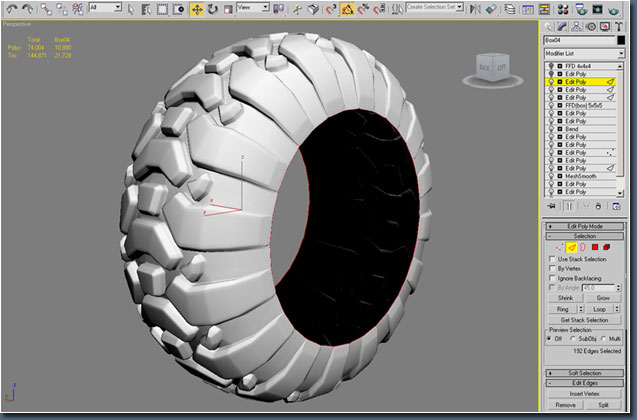
Task: Open the Layer Manager icon
Action: point(509,9)
